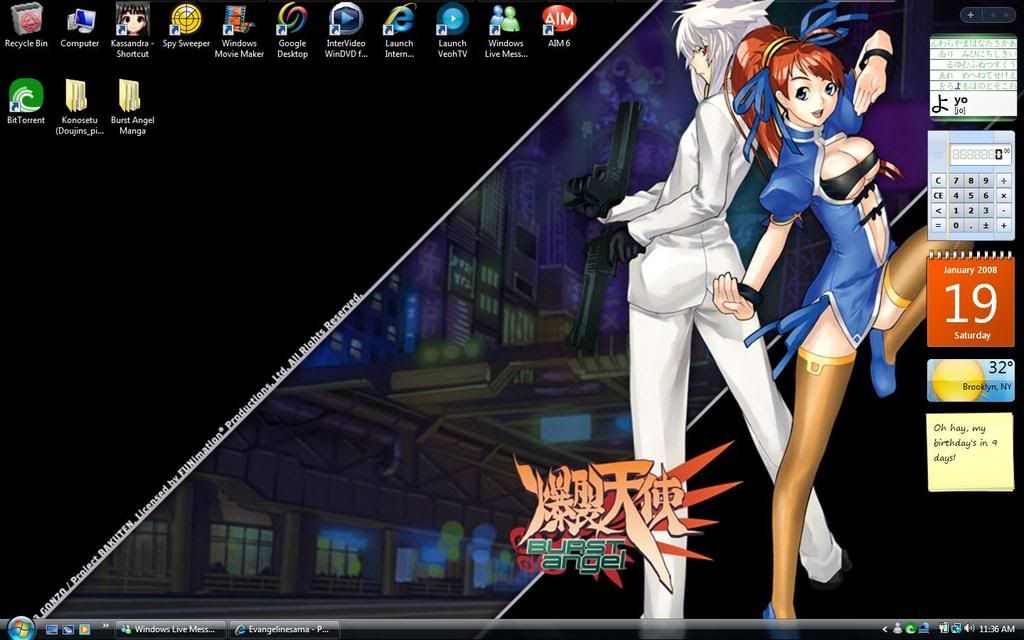Screen dimensions: 1024x640
Task: Launch BitTorrent from the desktop
Action: pyautogui.click(x=25, y=98)
